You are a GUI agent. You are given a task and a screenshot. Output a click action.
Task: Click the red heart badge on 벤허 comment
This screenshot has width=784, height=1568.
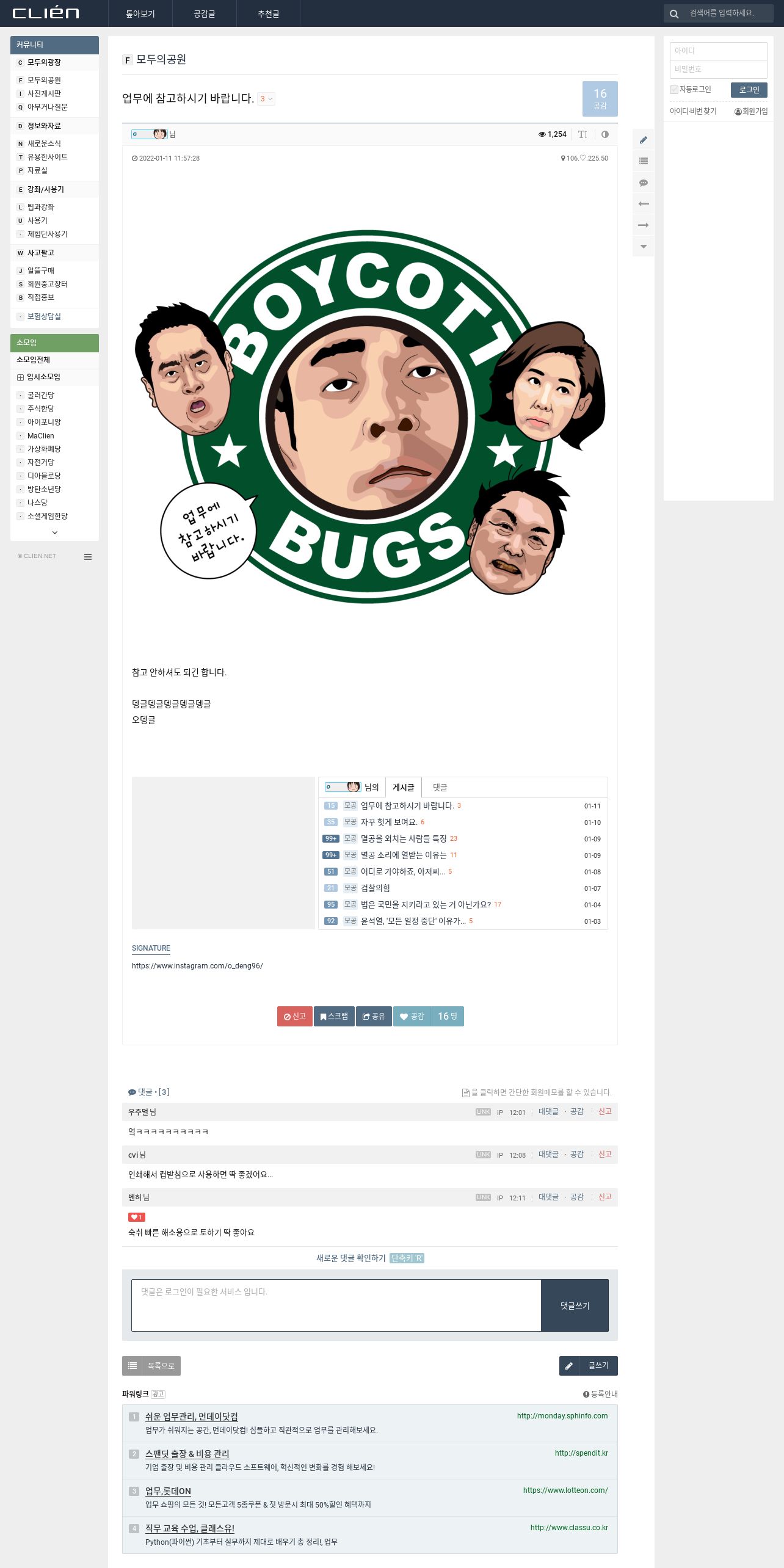pyautogui.click(x=136, y=1217)
